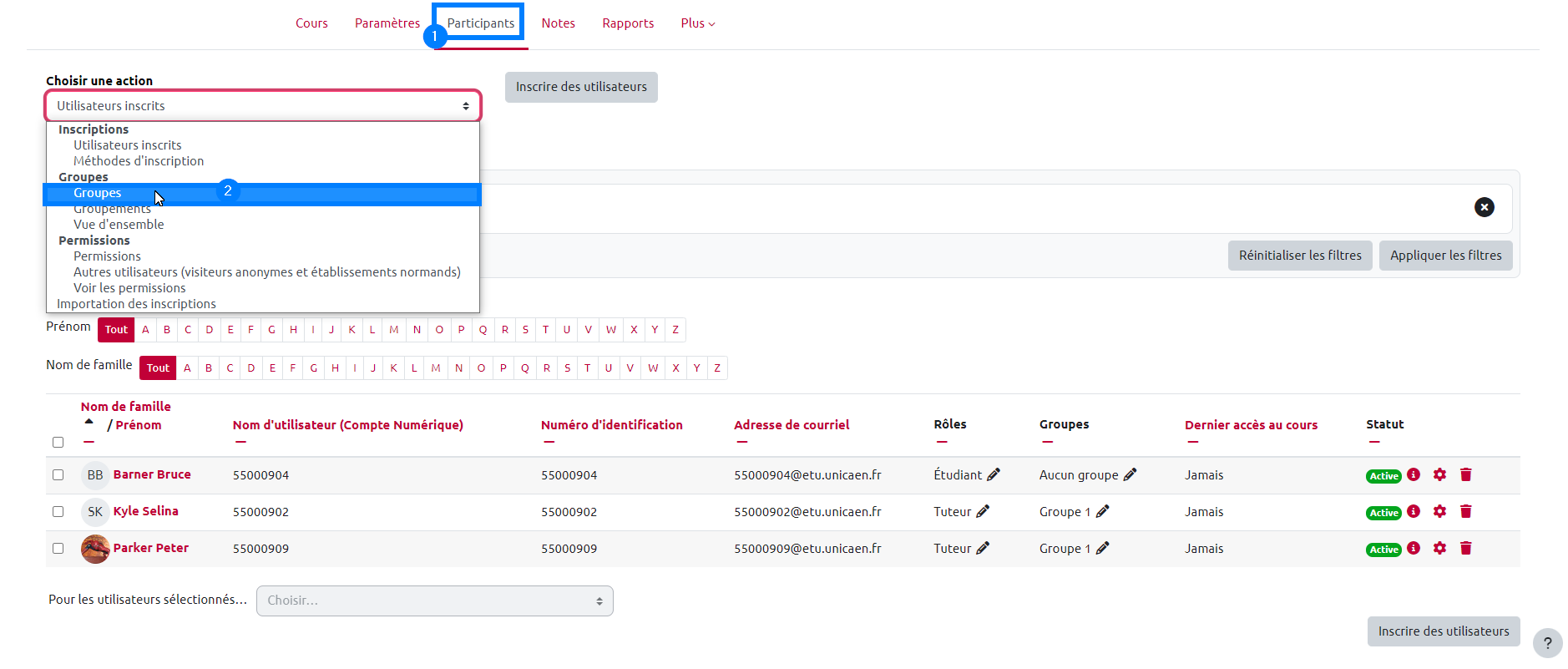Edit role pencil for Barner Bruce
Viewport: 1568px width, 669px height.
pyautogui.click(x=994, y=474)
